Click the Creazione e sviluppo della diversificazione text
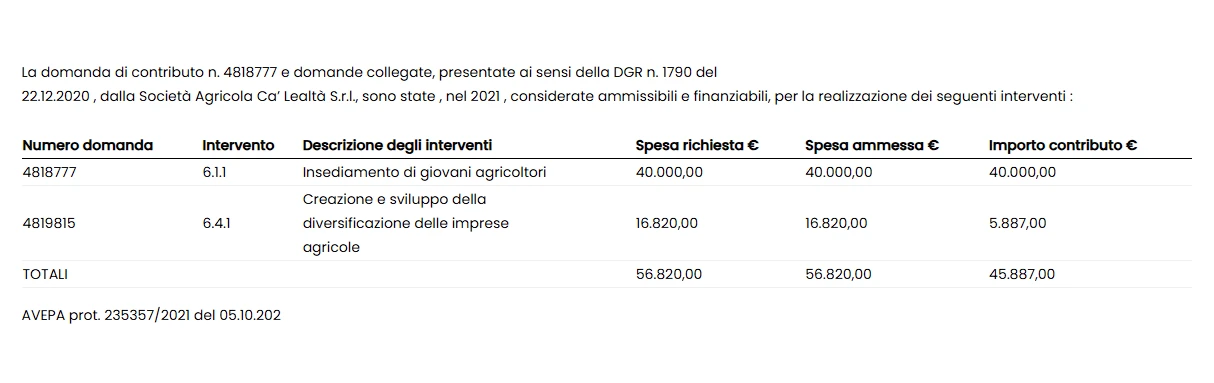Screen dimensions: 1214x383 [406, 223]
